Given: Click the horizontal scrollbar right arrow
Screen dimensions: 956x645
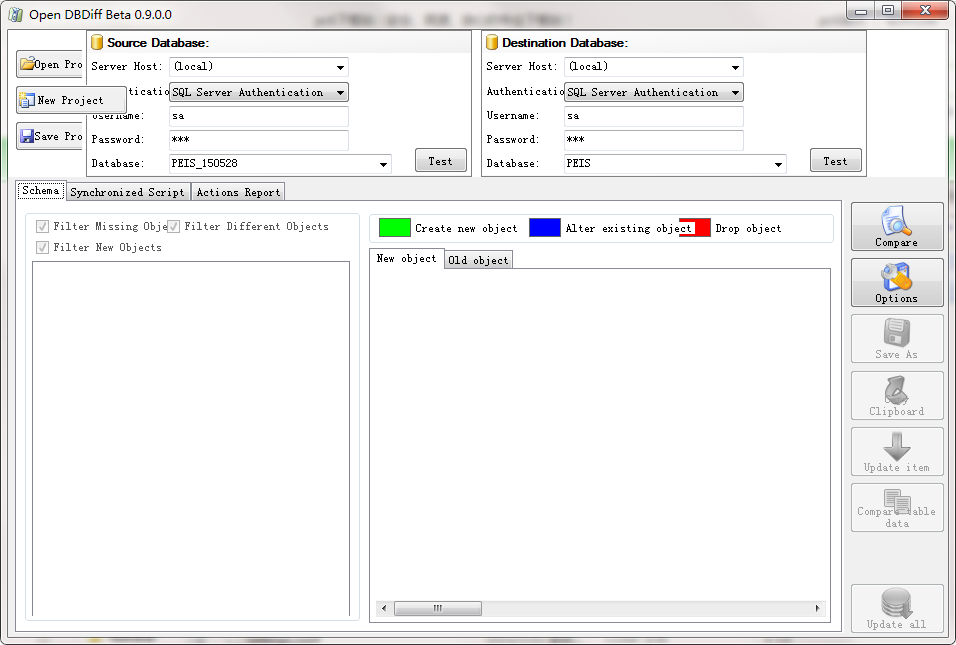Looking at the screenshot, I should pyautogui.click(x=818, y=608).
